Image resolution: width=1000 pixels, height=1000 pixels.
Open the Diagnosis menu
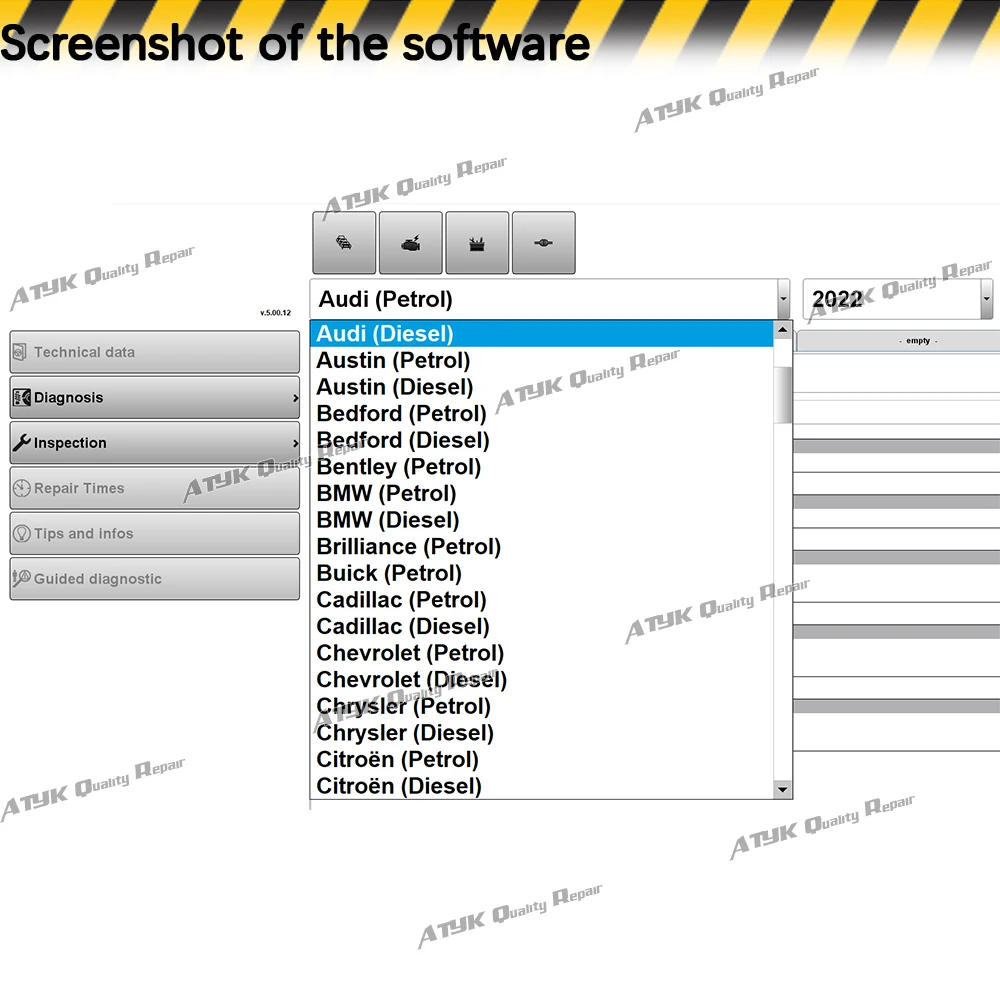click(154, 397)
